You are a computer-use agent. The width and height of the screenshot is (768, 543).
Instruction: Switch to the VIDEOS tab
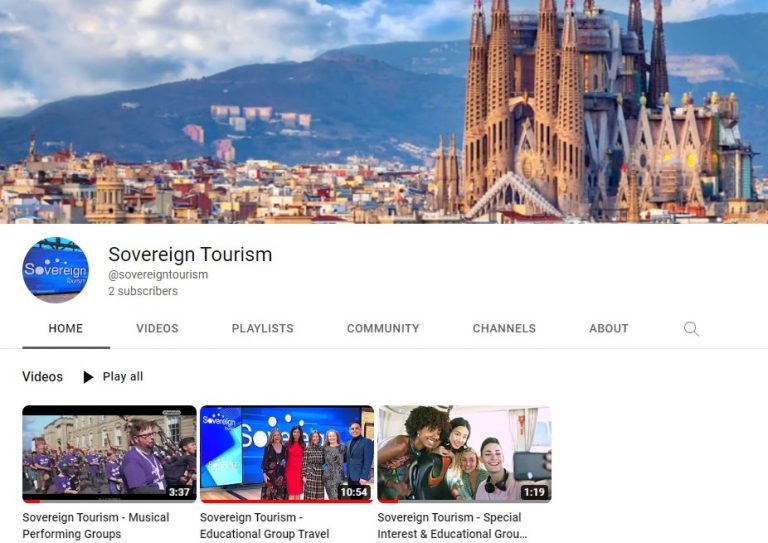157,328
